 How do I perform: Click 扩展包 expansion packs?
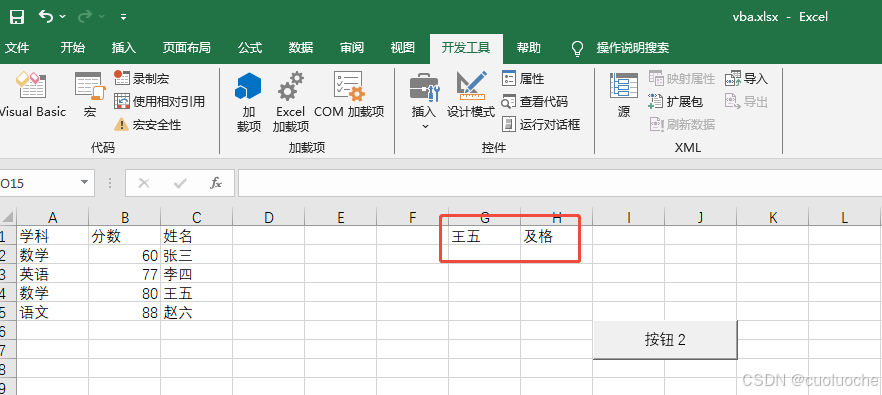pyautogui.click(x=676, y=101)
